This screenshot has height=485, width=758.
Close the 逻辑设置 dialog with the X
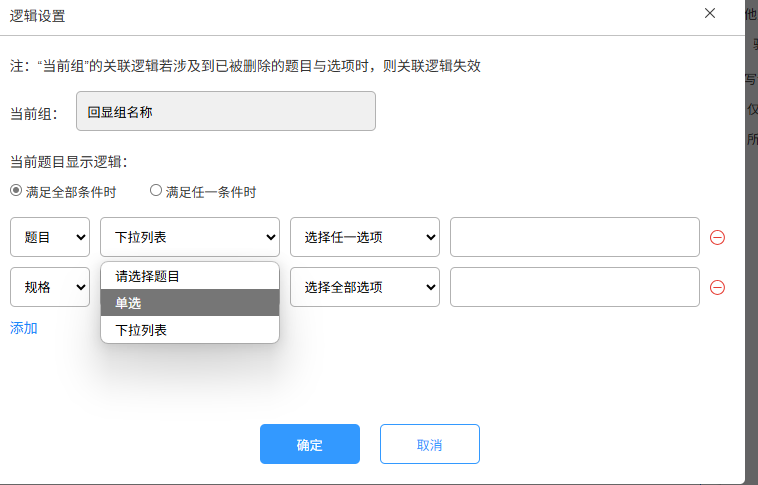[710, 13]
